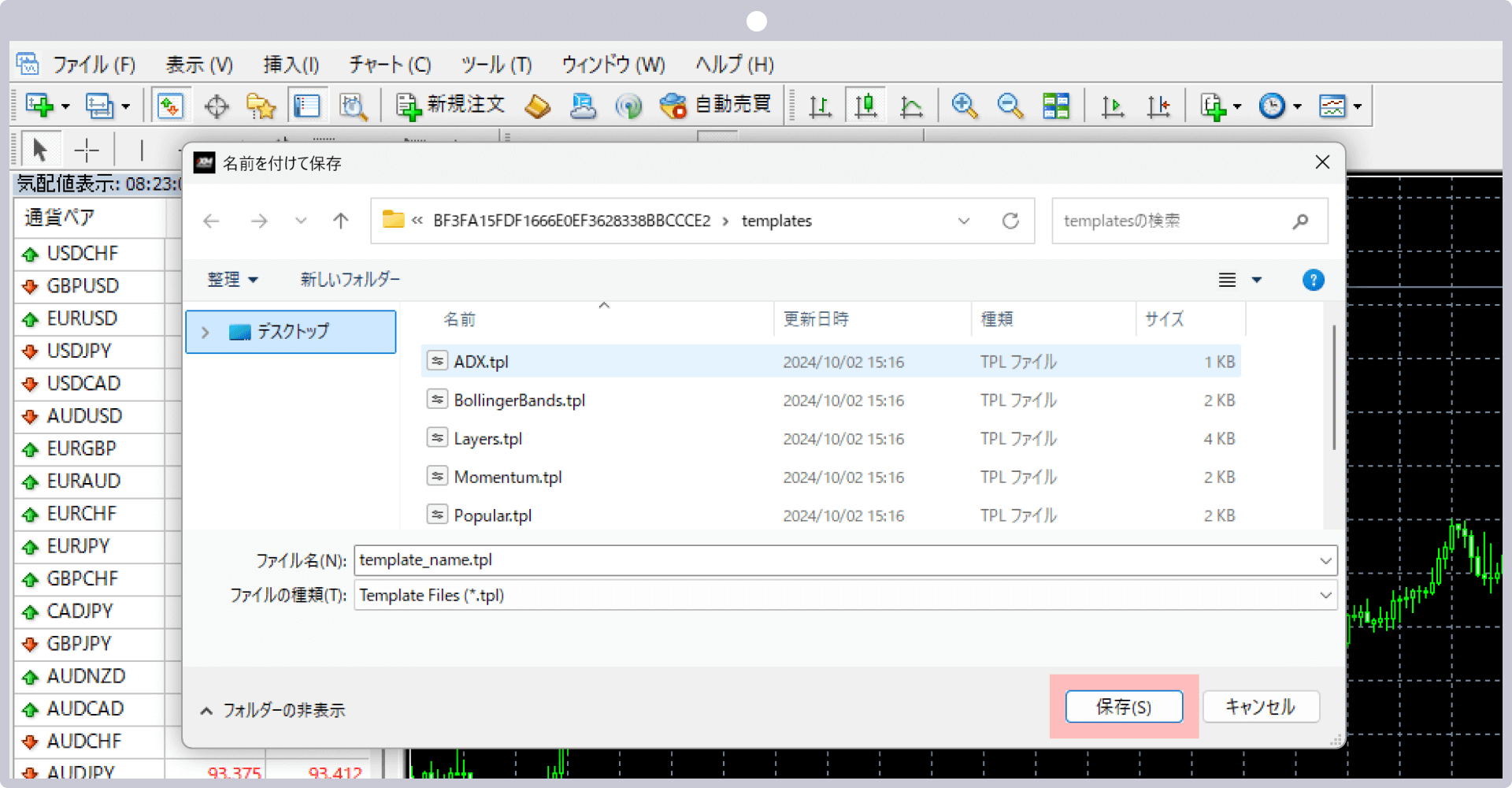Select the candlestick chart icon
1512x788 pixels.
[x=865, y=106]
